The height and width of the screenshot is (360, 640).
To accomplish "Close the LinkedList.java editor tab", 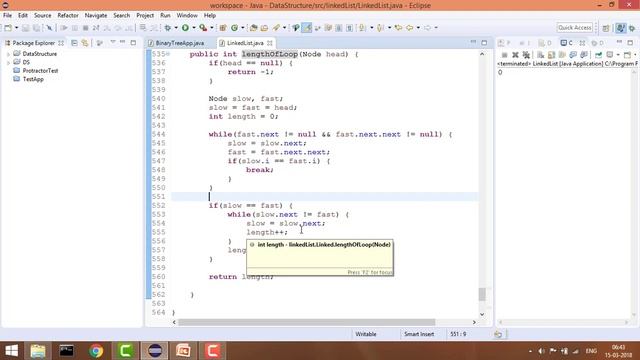I will coord(270,43).
